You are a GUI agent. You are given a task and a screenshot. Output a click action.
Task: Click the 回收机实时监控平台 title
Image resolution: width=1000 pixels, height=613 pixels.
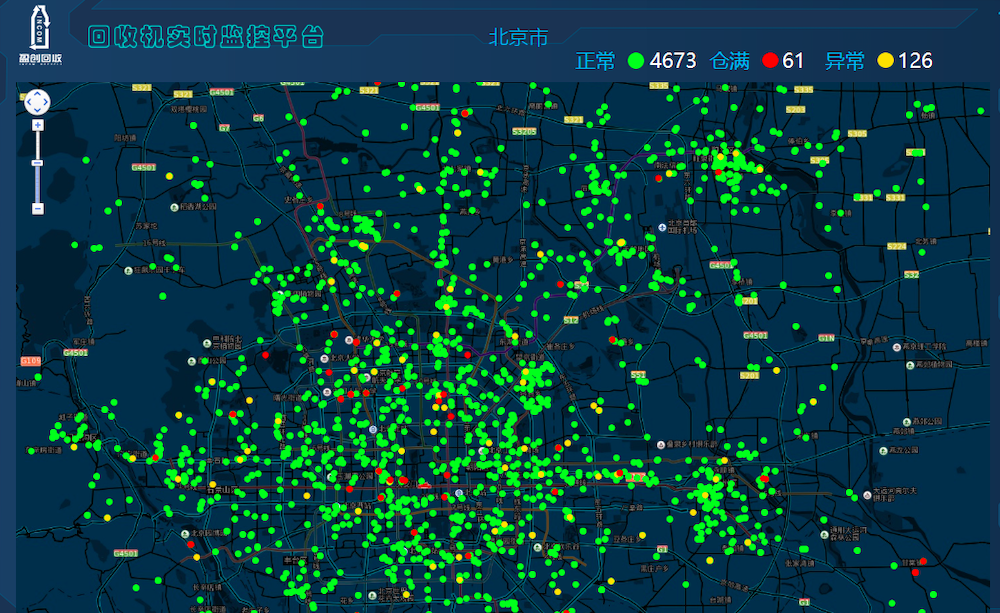(x=205, y=37)
